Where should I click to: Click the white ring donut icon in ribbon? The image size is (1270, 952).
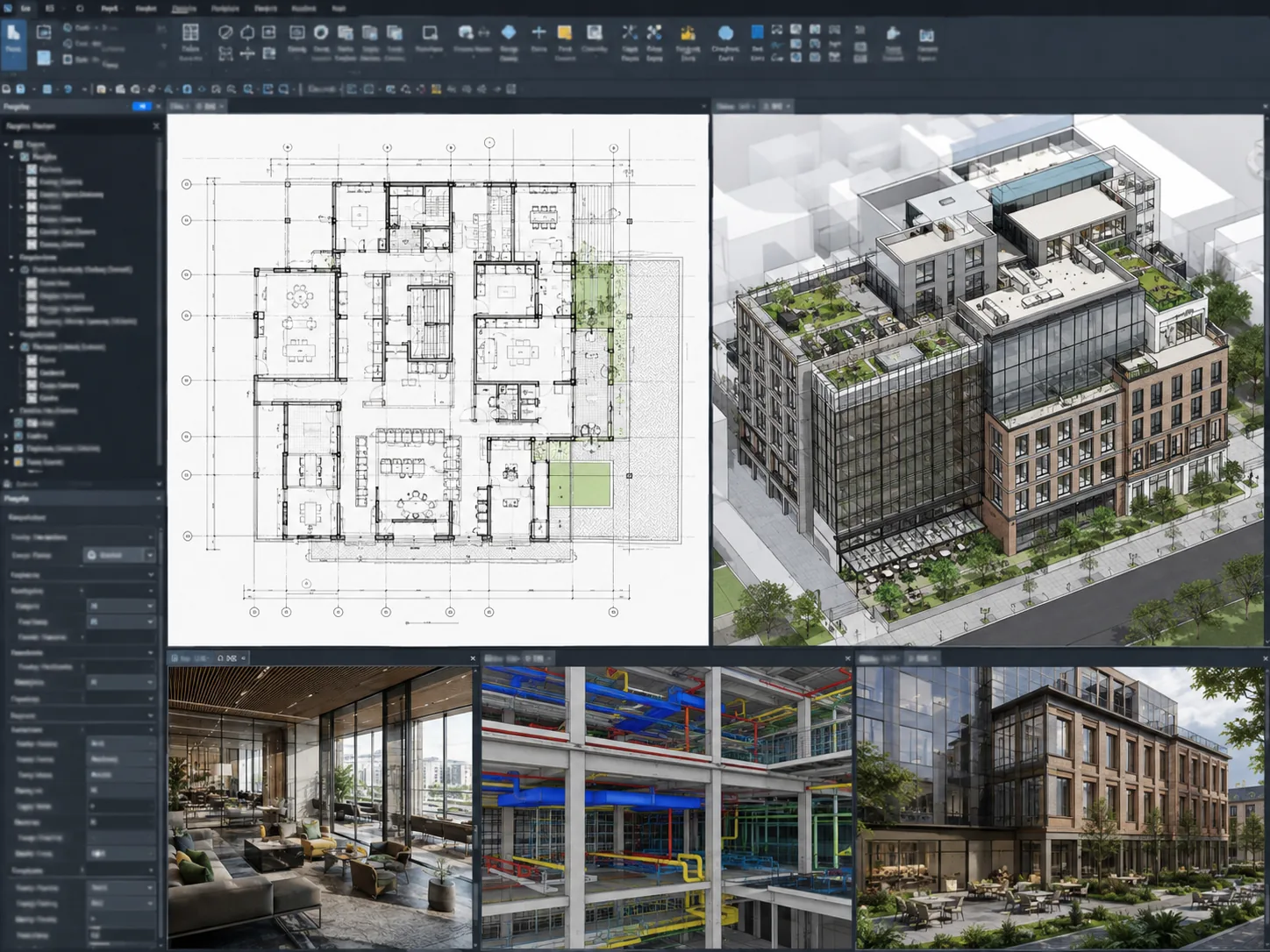321,32
